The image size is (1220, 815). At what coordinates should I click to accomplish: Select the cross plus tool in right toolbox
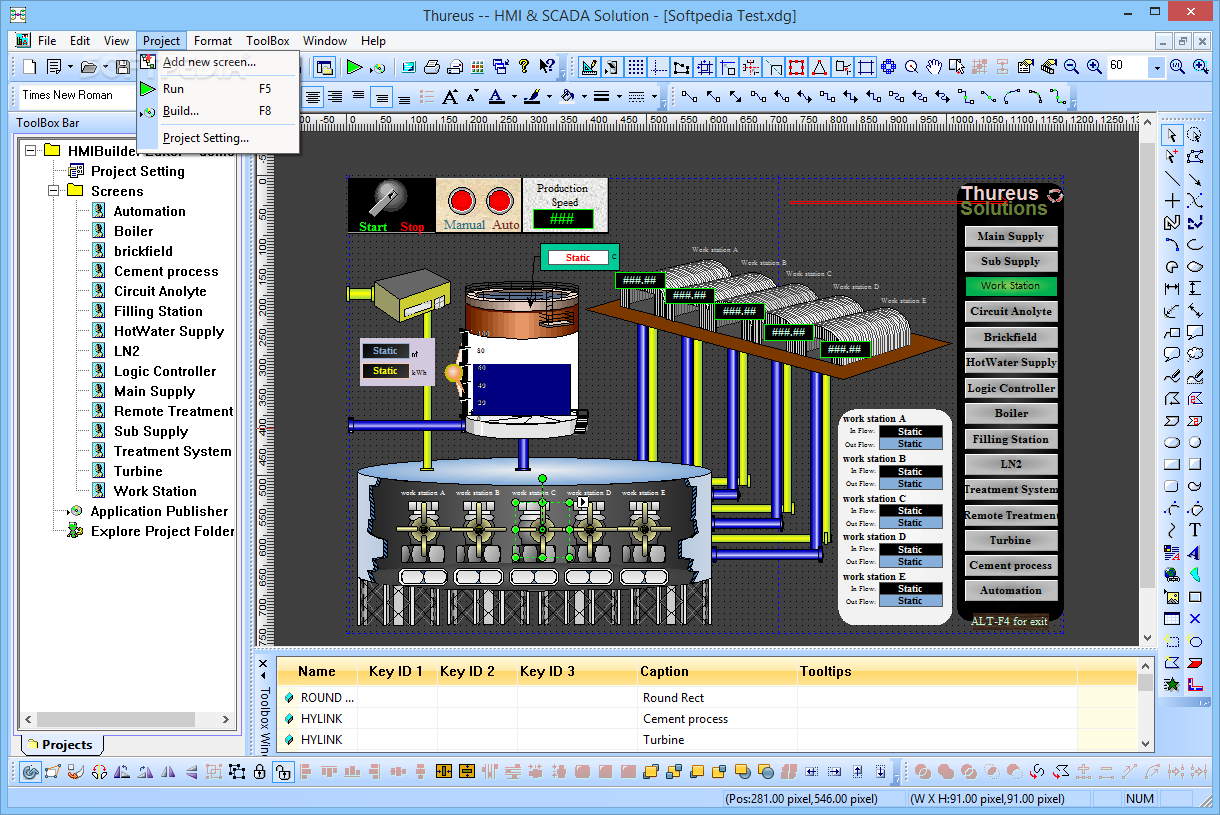[x=1172, y=200]
